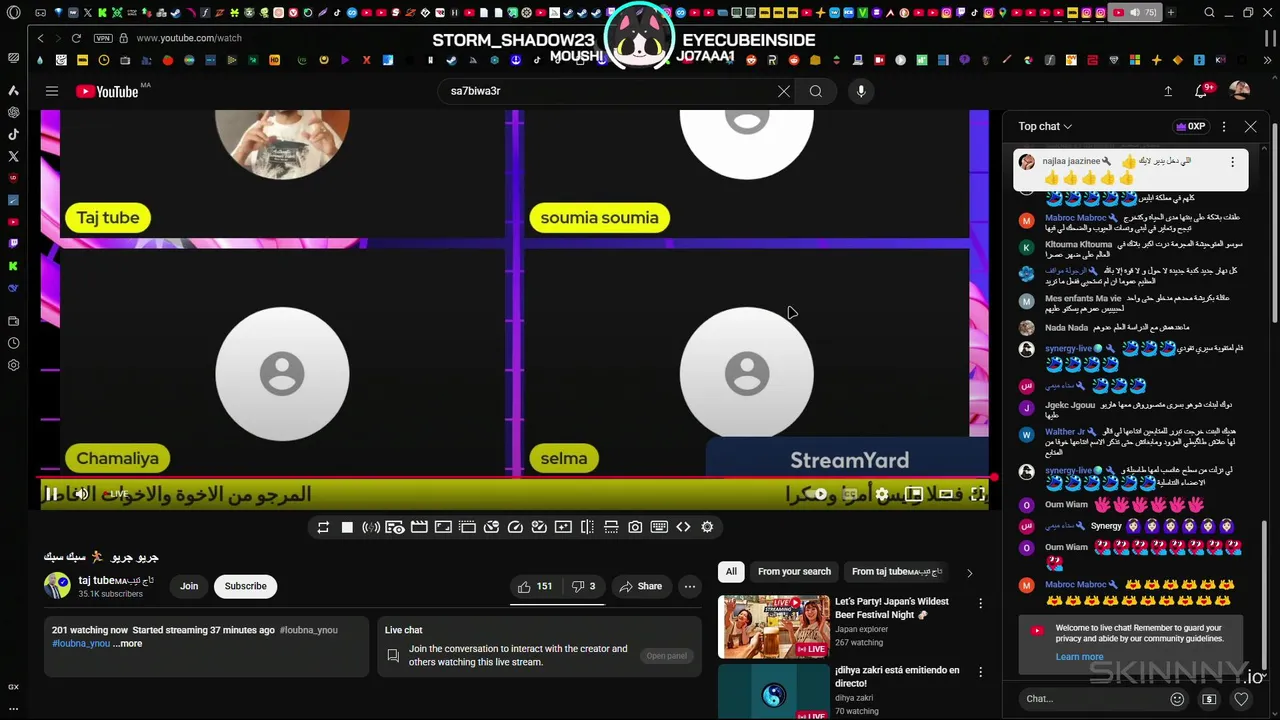Toggle the autoplay switch in the player
Viewport: 1280px width, 720px height.
coord(820,494)
